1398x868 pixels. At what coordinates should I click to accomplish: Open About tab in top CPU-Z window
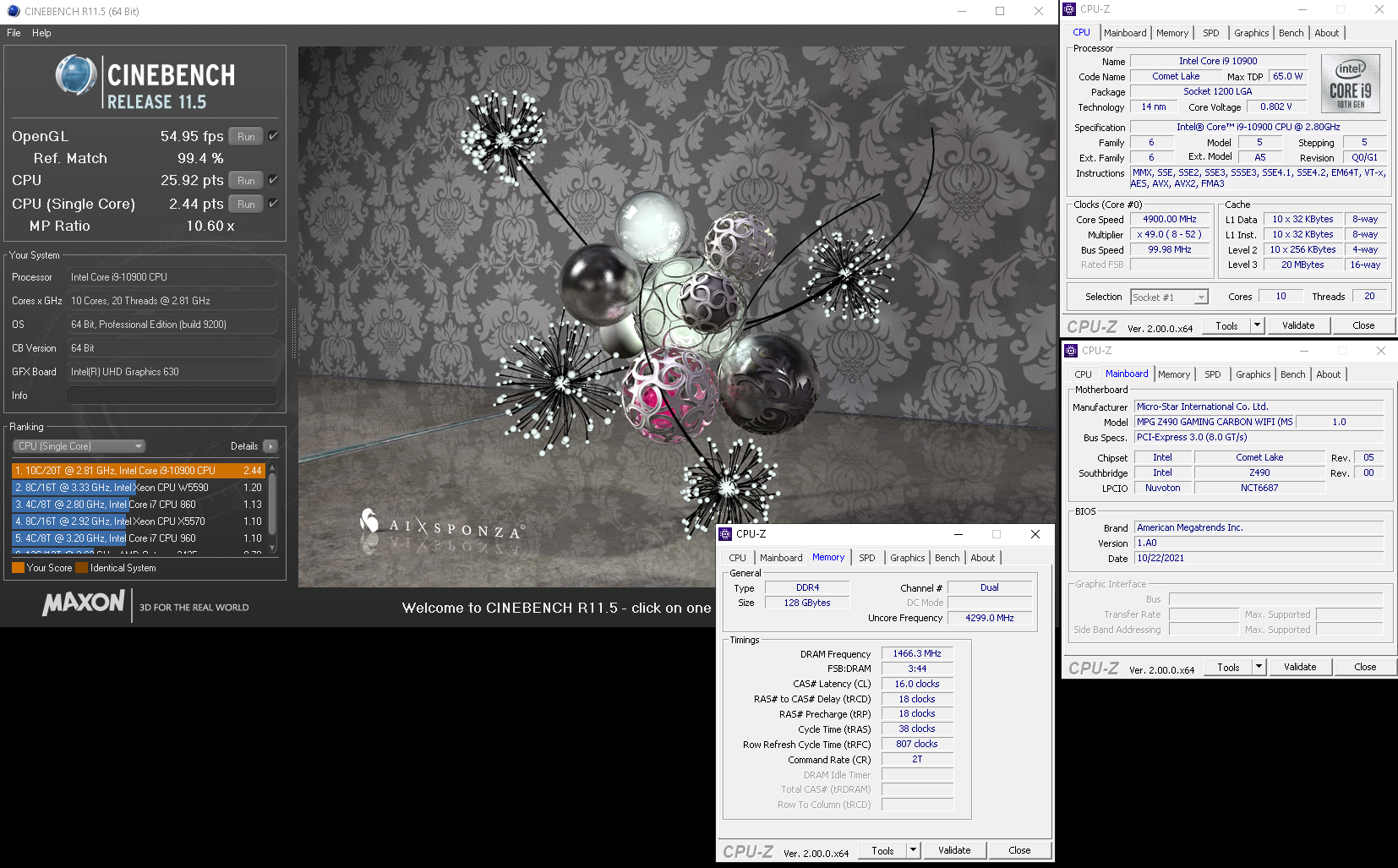pos(1327,33)
